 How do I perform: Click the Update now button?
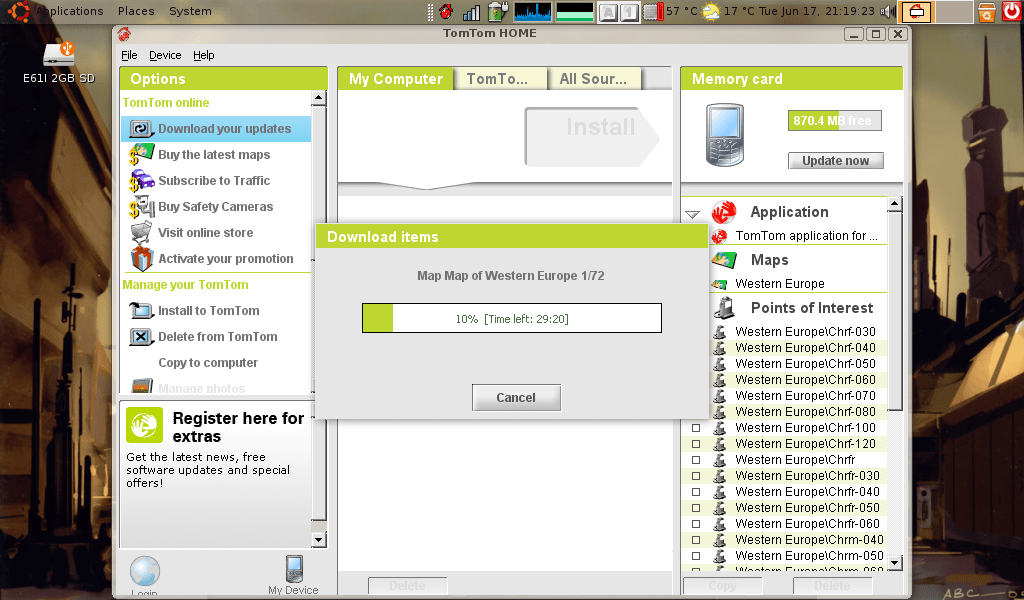tap(835, 160)
